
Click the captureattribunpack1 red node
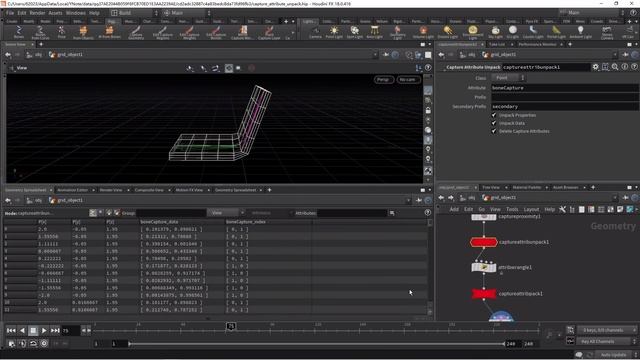[x=484, y=242]
